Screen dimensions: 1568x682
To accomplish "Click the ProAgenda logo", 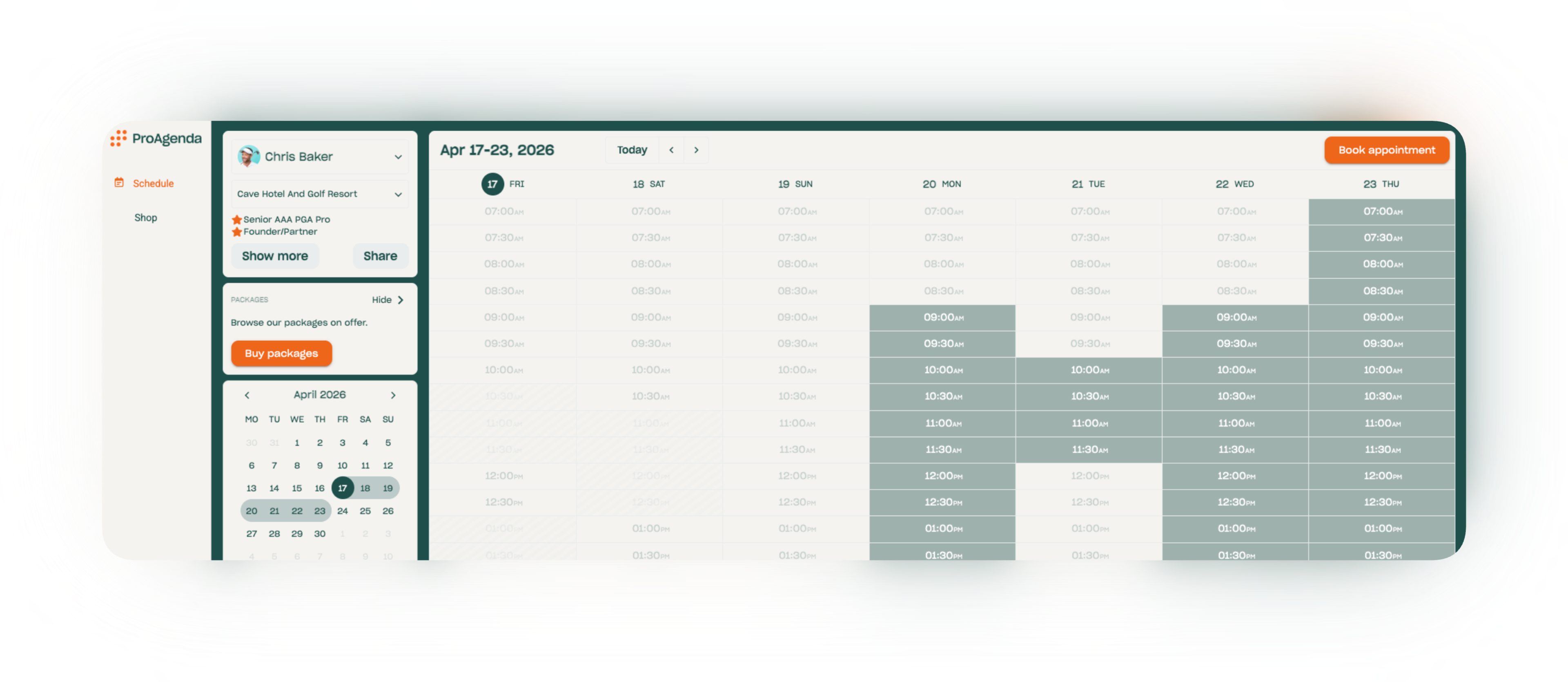I will pos(156,139).
